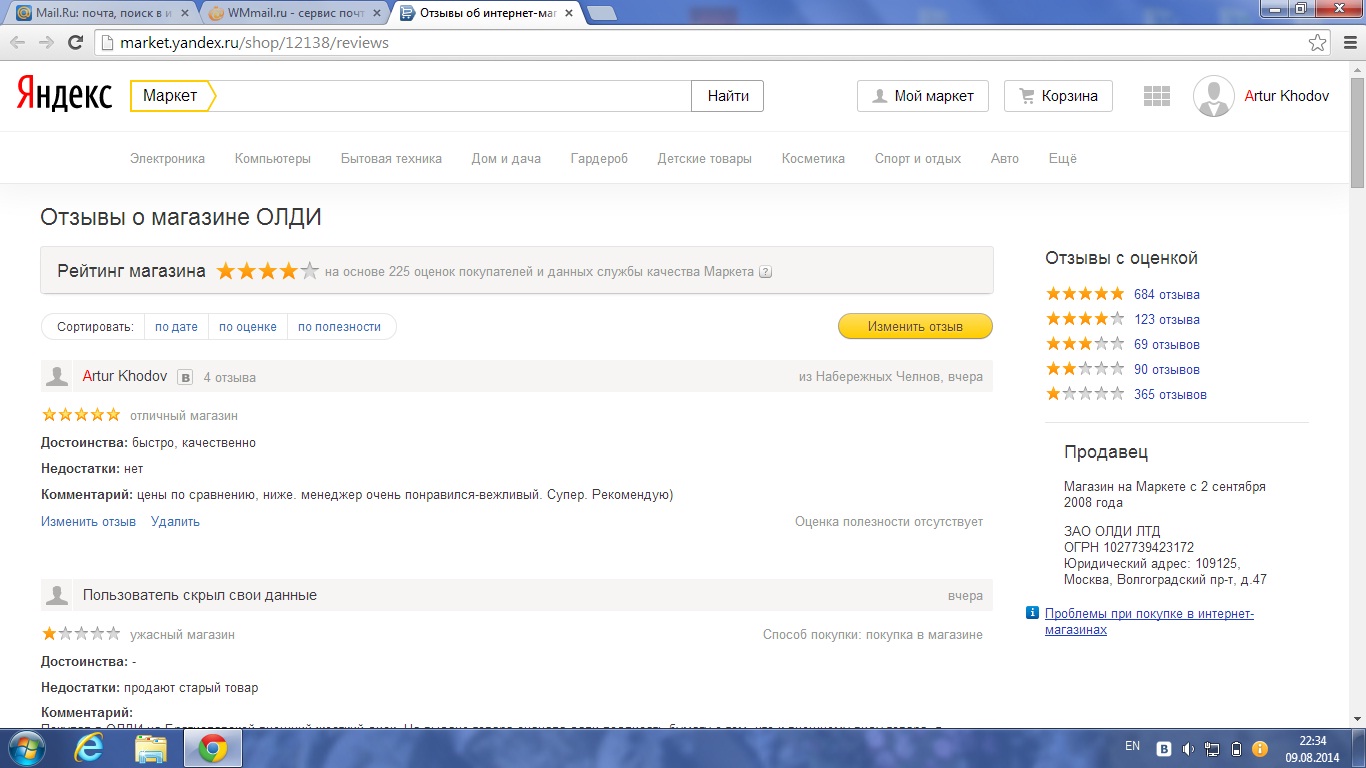Go to the Дом и дача category
This screenshot has height=768, width=1366.
point(506,158)
